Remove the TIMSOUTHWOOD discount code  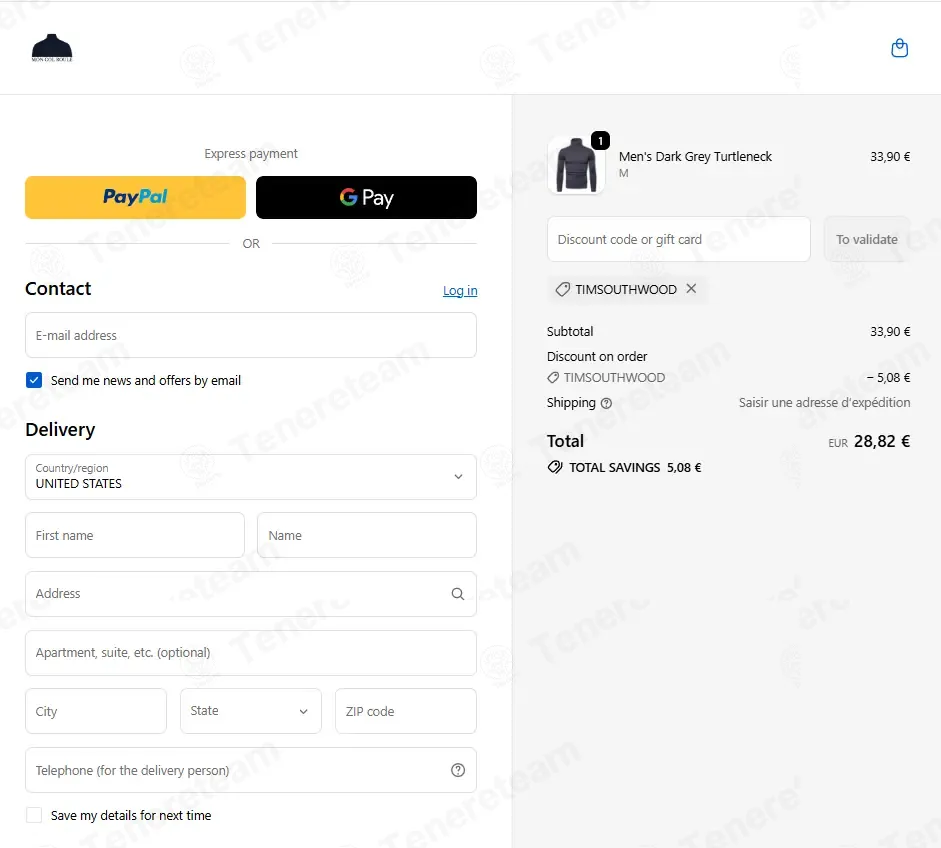tap(691, 289)
